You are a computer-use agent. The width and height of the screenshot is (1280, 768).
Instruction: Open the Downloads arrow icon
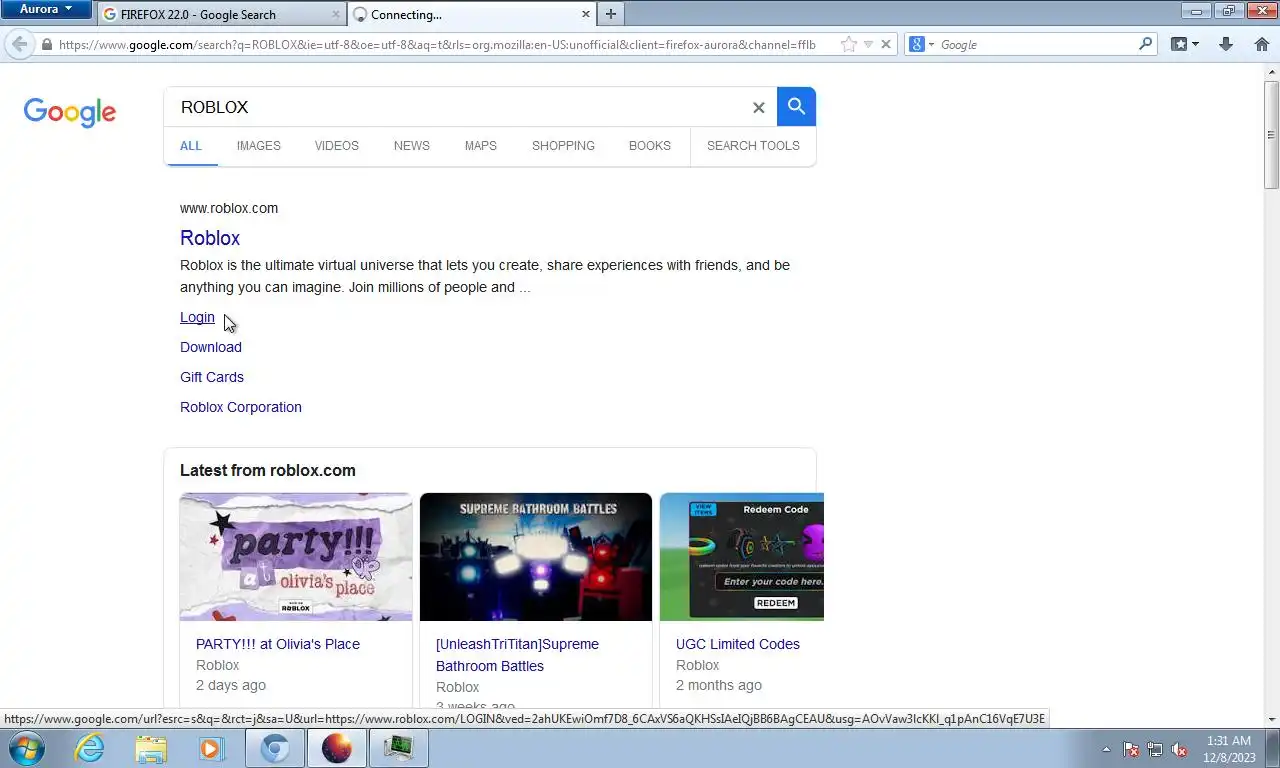click(x=1226, y=45)
